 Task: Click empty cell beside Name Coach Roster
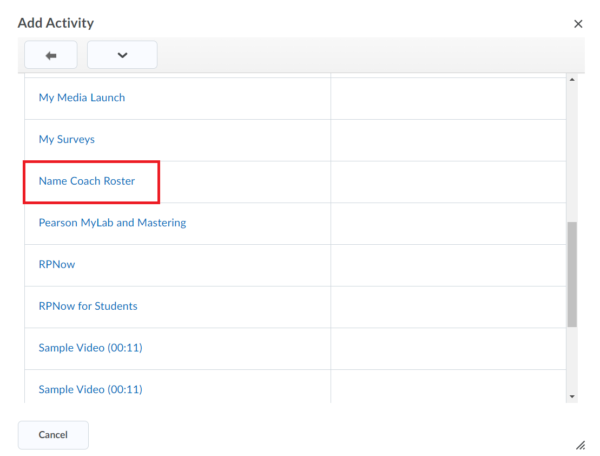point(448,182)
